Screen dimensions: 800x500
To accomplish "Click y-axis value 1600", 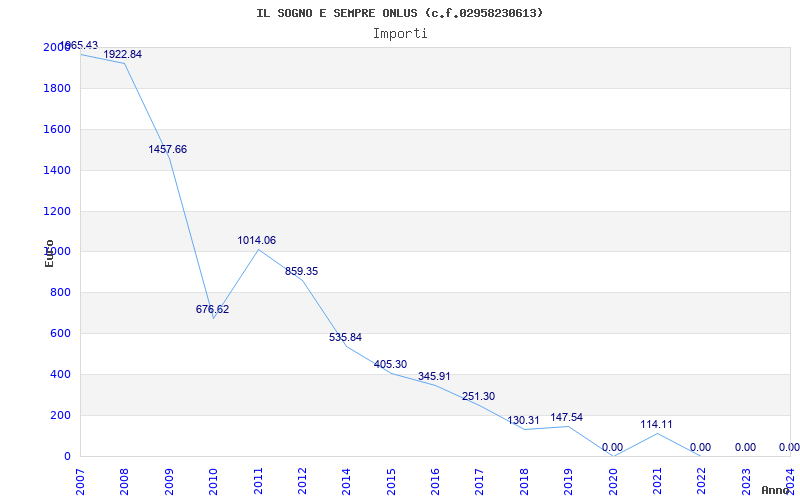I will click(57, 129).
